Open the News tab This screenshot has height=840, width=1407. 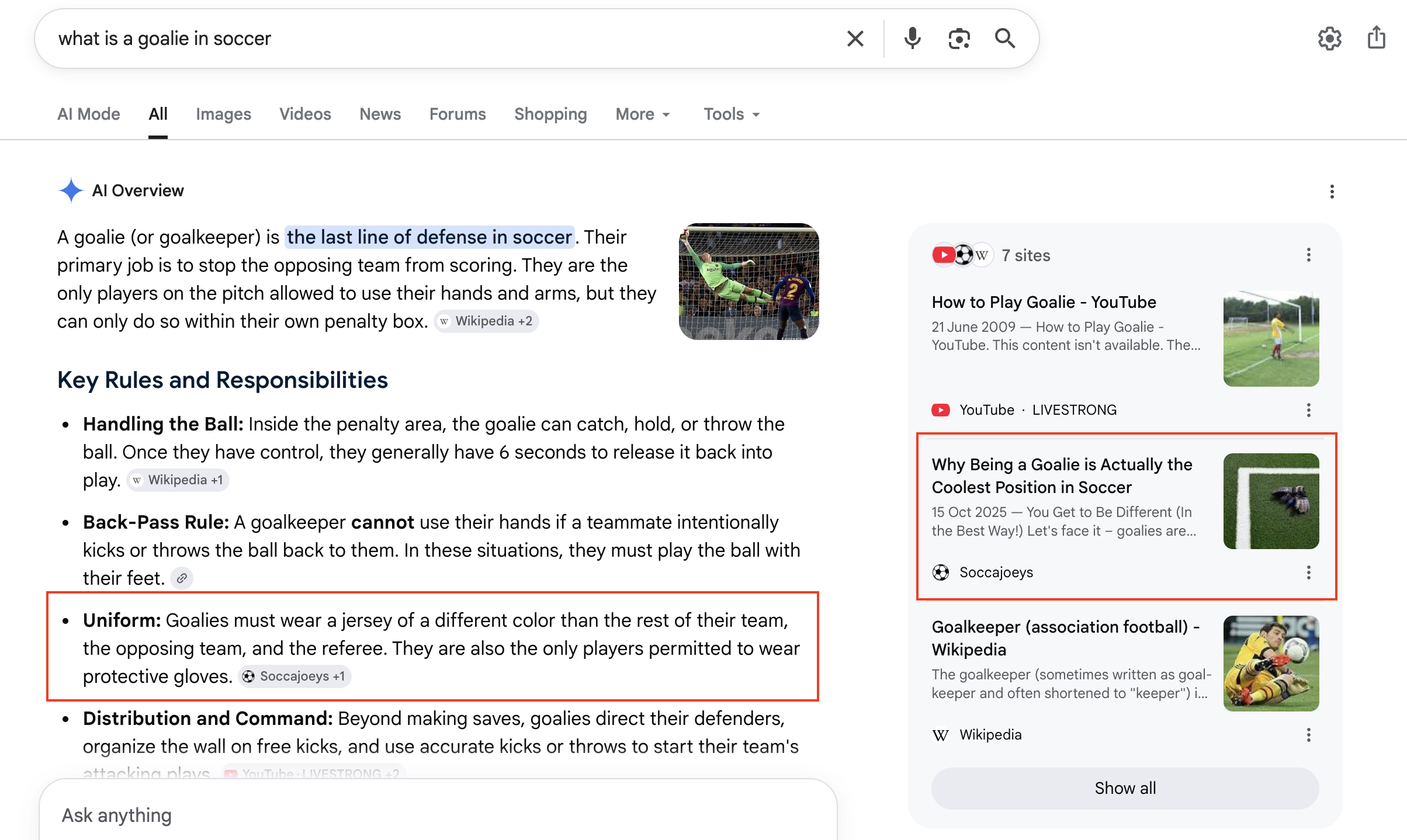coord(380,114)
